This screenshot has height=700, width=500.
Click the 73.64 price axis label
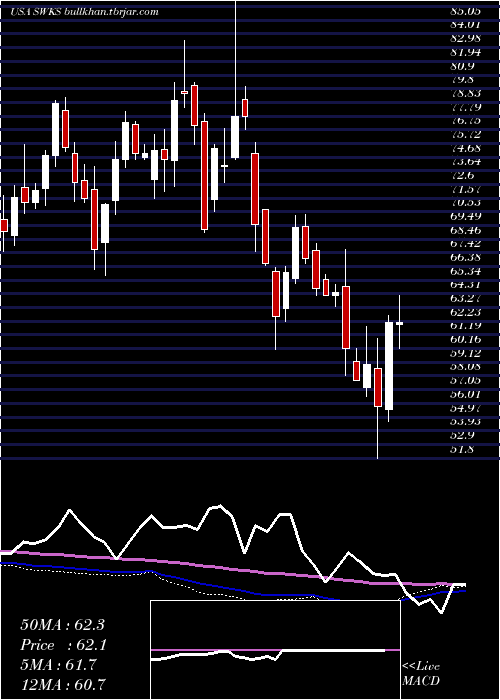pos(465,162)
